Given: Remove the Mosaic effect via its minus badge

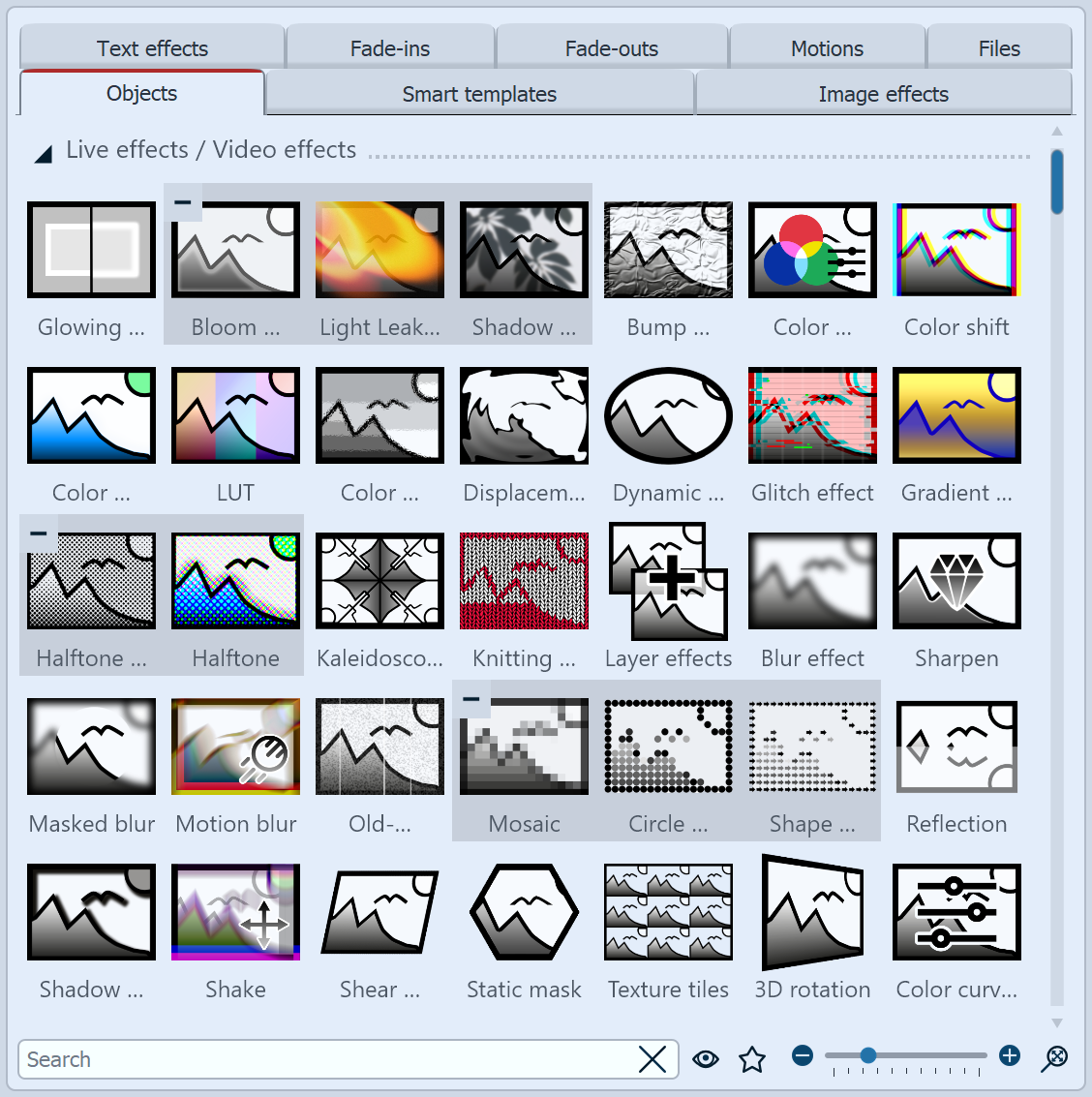Looking at the screenshot, I should [470, 700].
